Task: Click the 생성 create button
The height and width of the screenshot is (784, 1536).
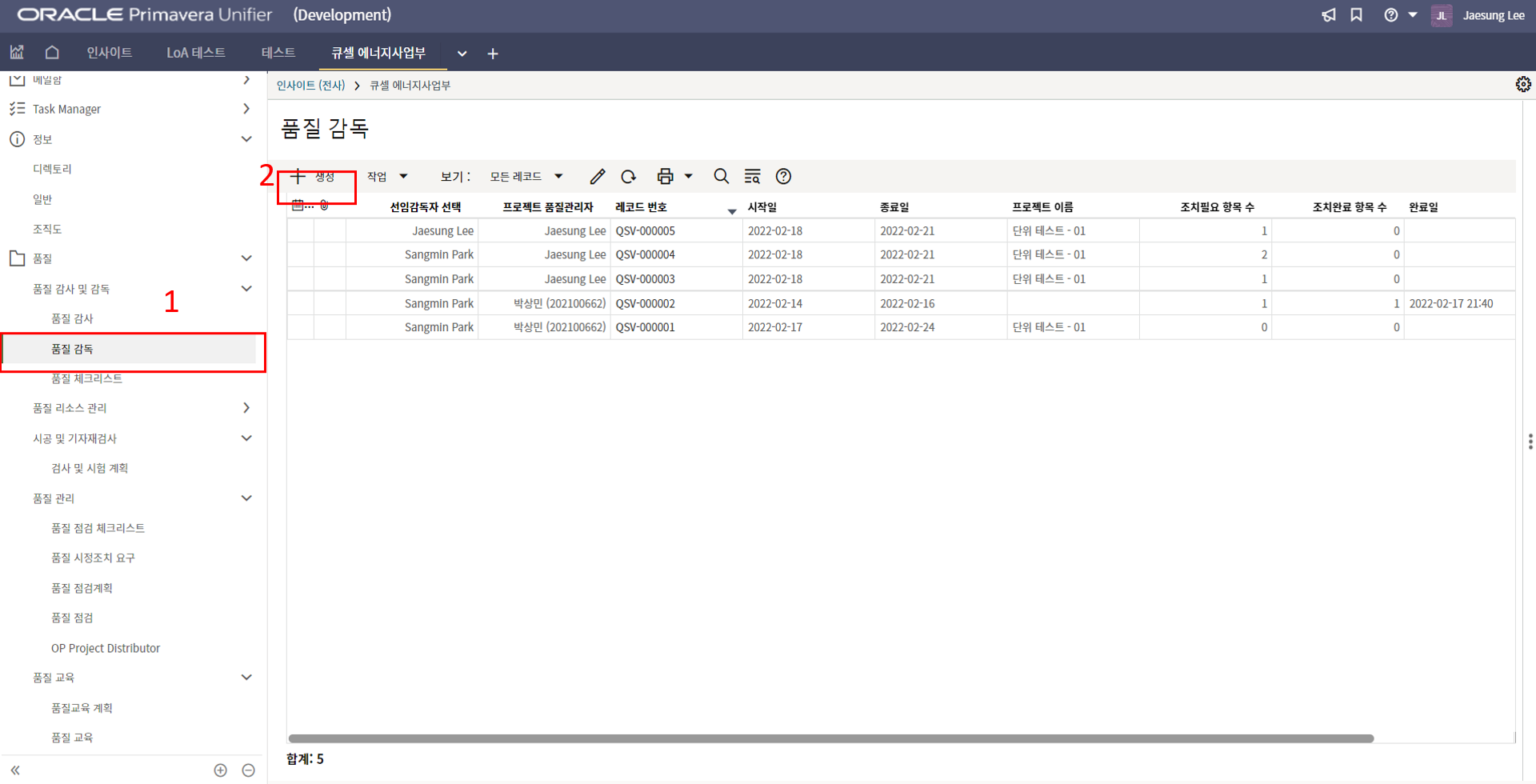Action: point(314,177)
